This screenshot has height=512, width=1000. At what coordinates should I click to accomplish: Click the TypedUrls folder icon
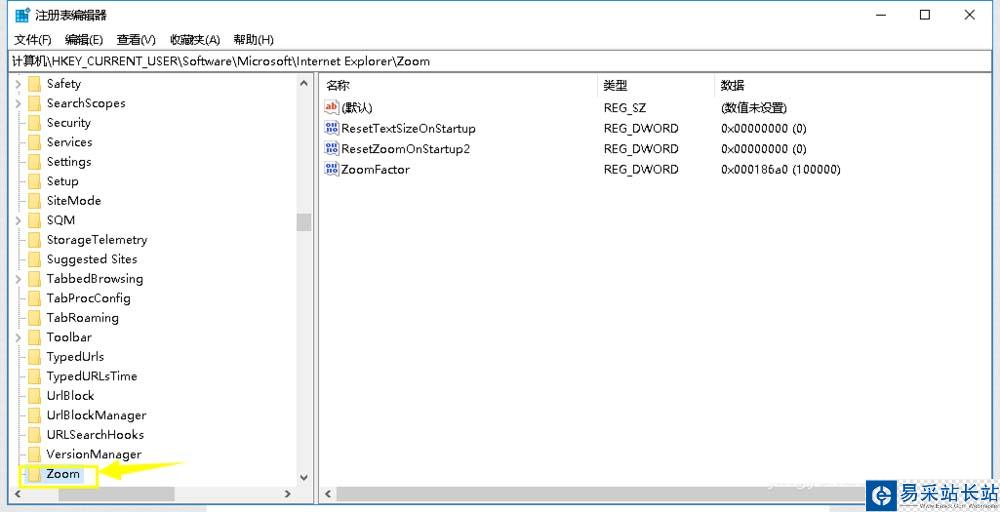[34, 357]
